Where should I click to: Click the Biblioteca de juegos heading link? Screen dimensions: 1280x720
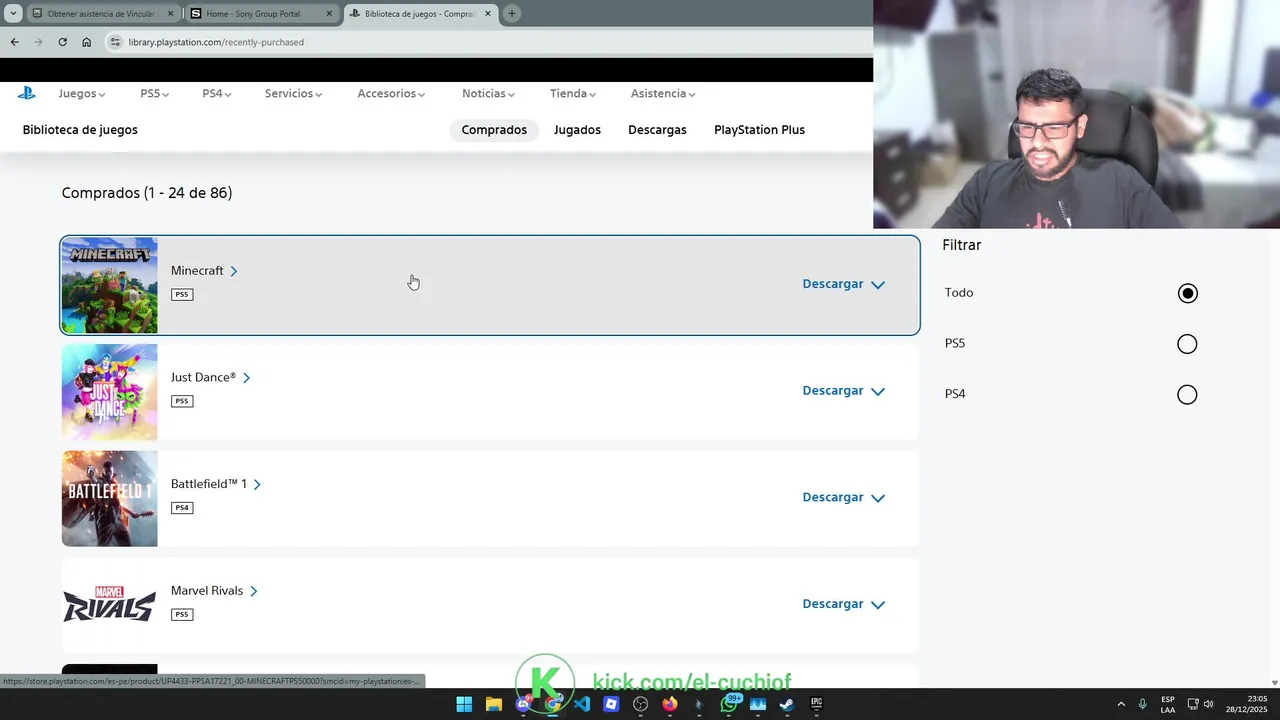(80, 130)
